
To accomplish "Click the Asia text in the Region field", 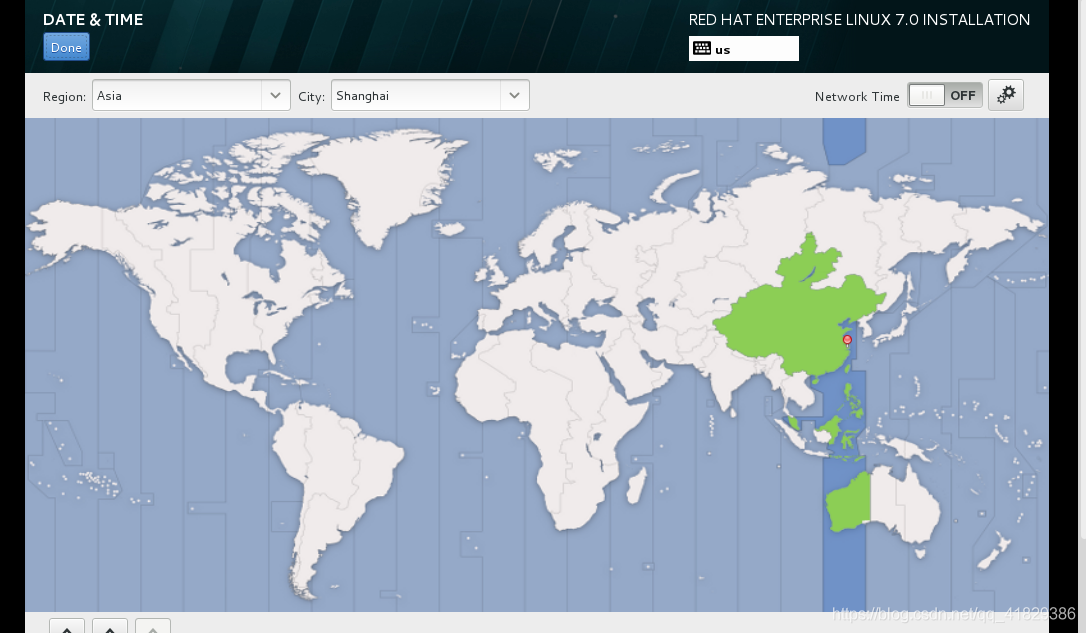I will [x=109, y=96].
